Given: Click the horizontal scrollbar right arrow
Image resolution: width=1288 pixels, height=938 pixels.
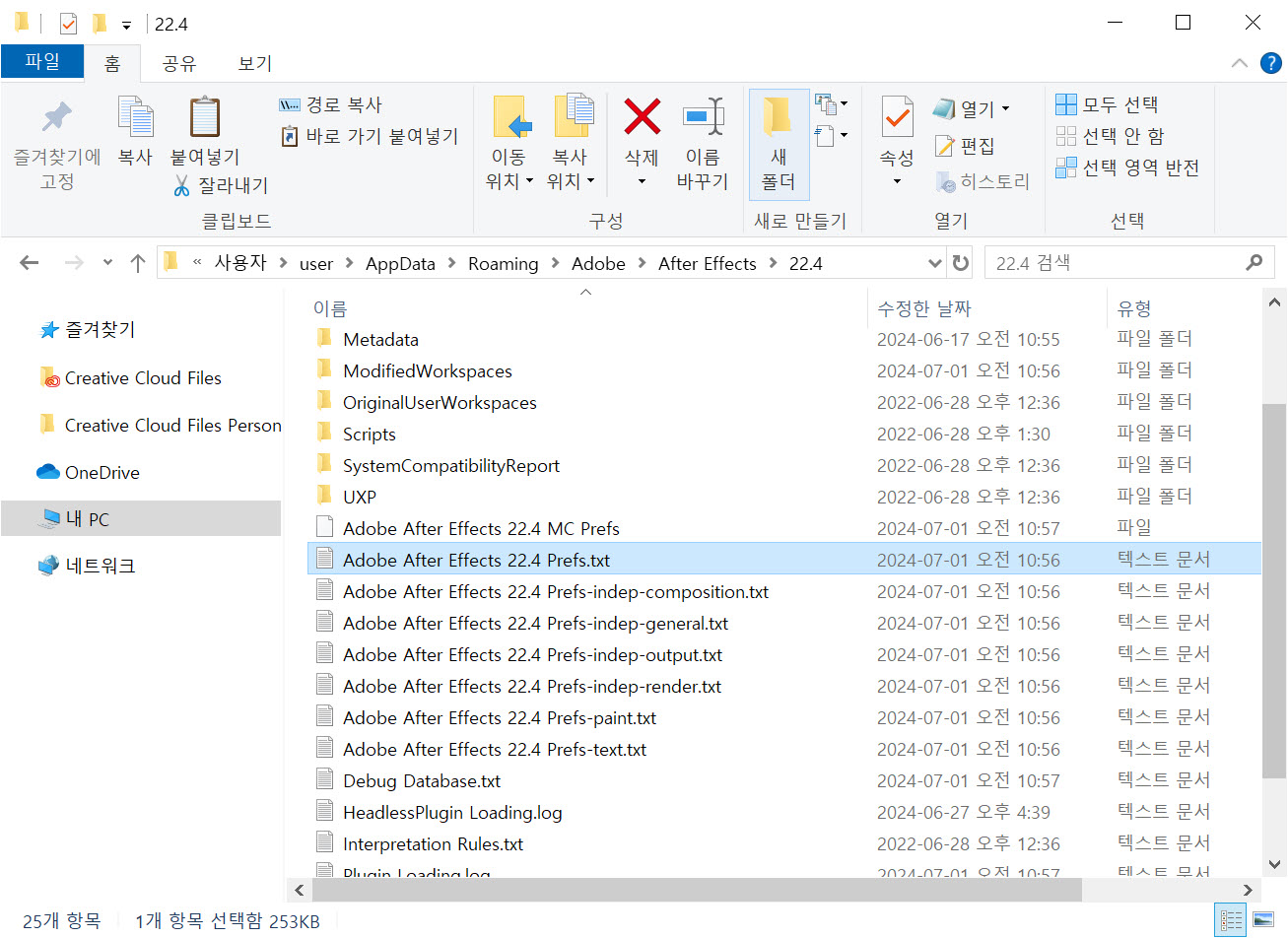Looking at the screenshot, I should pos(1249,890).
